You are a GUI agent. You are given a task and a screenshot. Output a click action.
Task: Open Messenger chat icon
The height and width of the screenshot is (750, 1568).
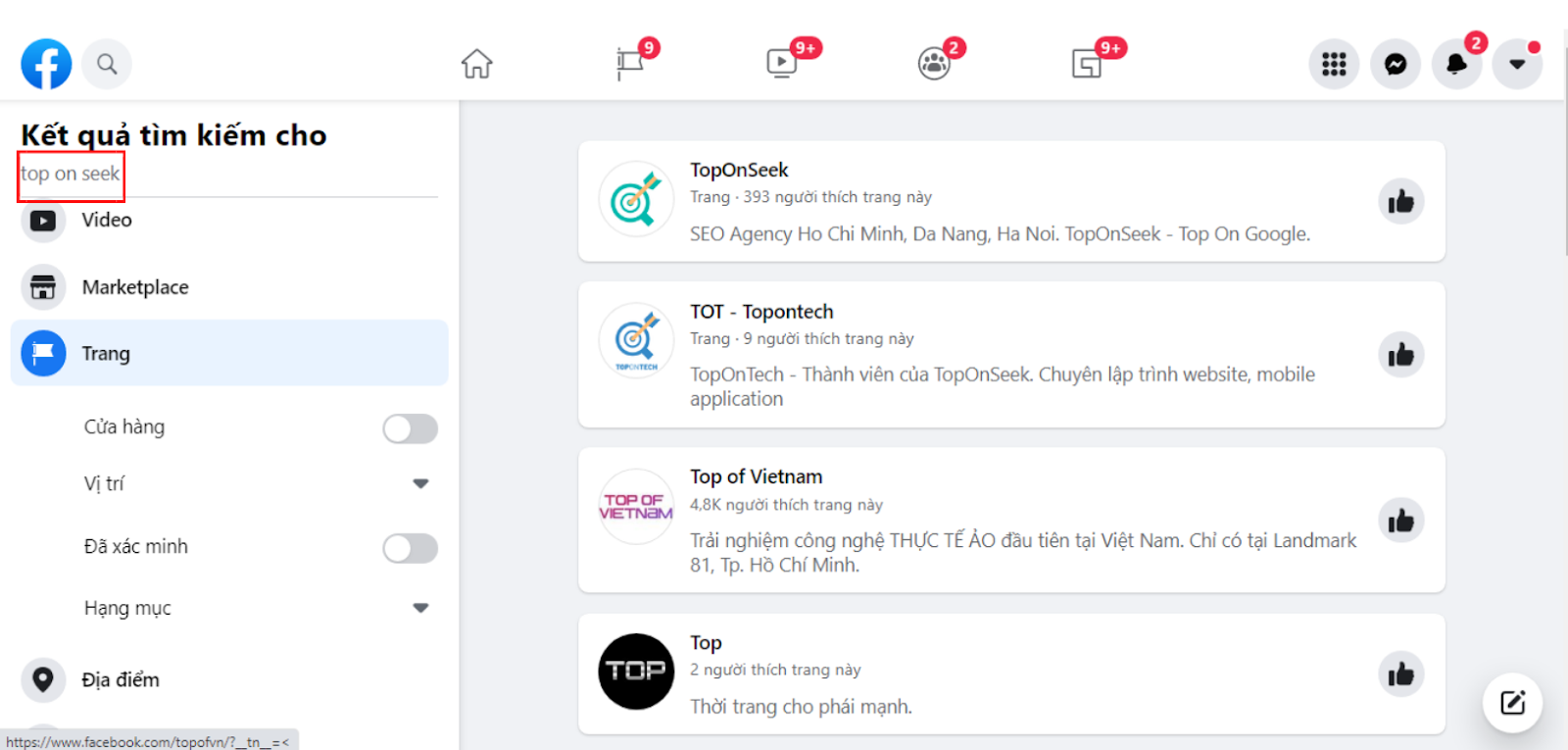[x=1395, y=65]
